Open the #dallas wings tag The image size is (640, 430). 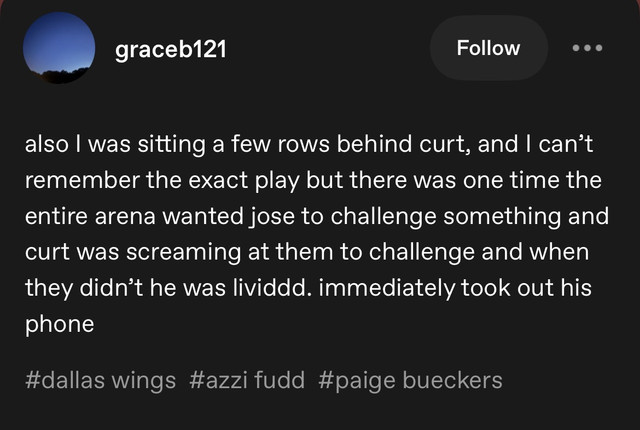coord(100,380)
